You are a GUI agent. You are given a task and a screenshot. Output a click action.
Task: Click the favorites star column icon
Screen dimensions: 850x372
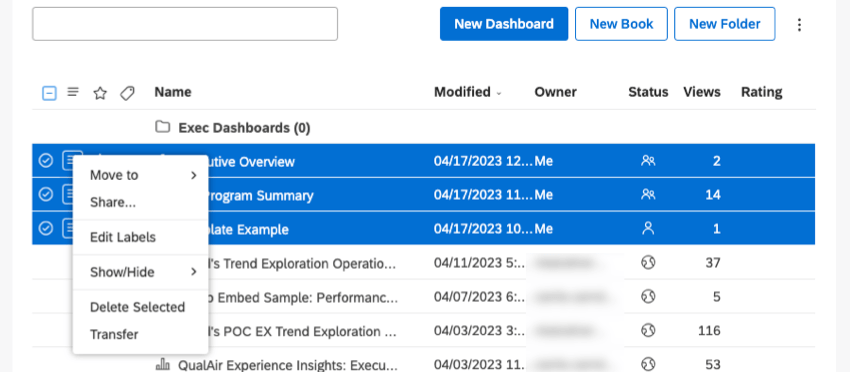point(100,93)
